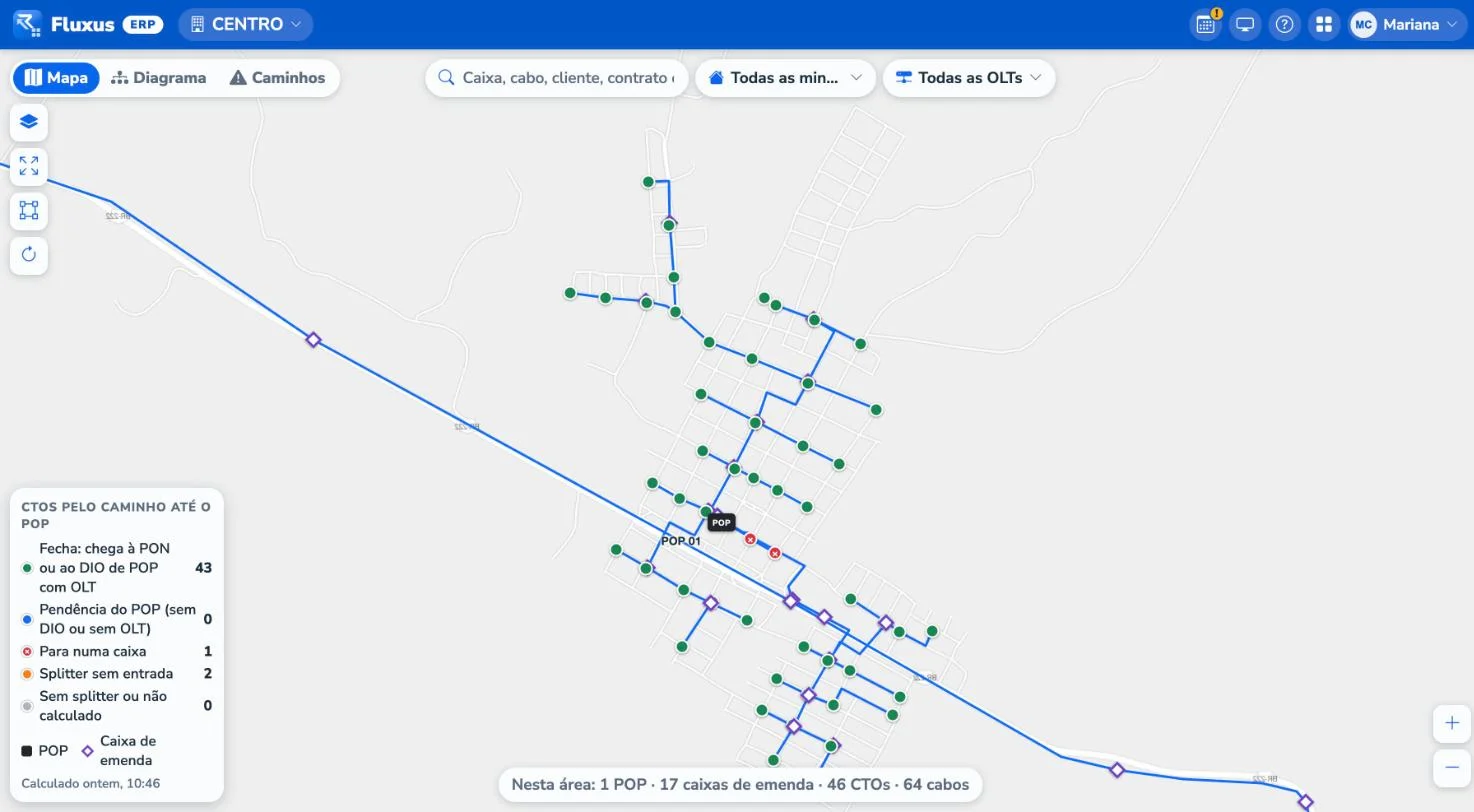Open the CENTRO unit dropdown
Screen dimensions: 1474x812
[245, 24]
